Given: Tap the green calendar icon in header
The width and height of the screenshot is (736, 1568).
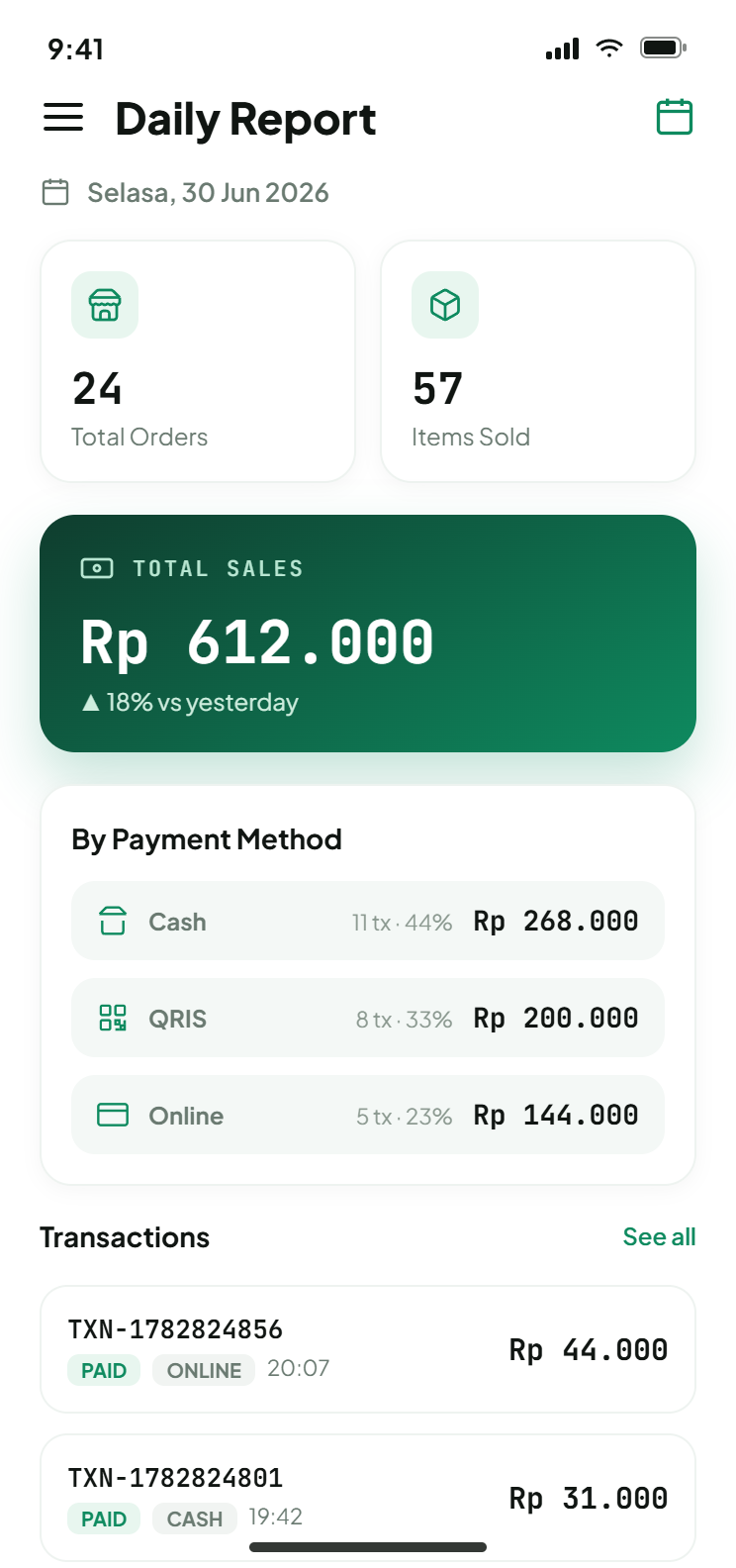Looking at the screenshot, I should pos(675,117).
